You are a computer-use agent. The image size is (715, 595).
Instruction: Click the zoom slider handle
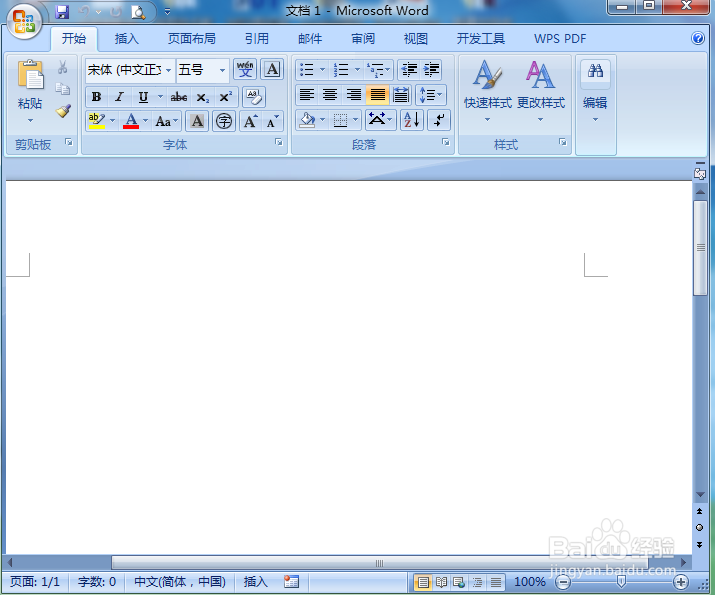coord(621,581)
